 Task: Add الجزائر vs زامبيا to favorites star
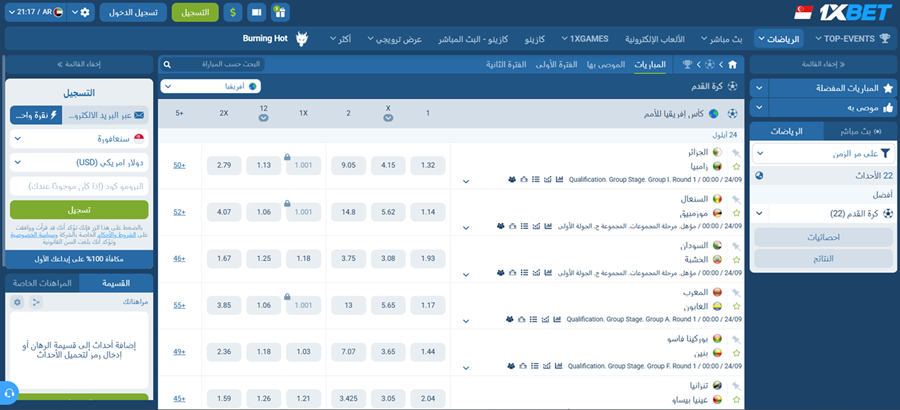[x=736, y=167]
